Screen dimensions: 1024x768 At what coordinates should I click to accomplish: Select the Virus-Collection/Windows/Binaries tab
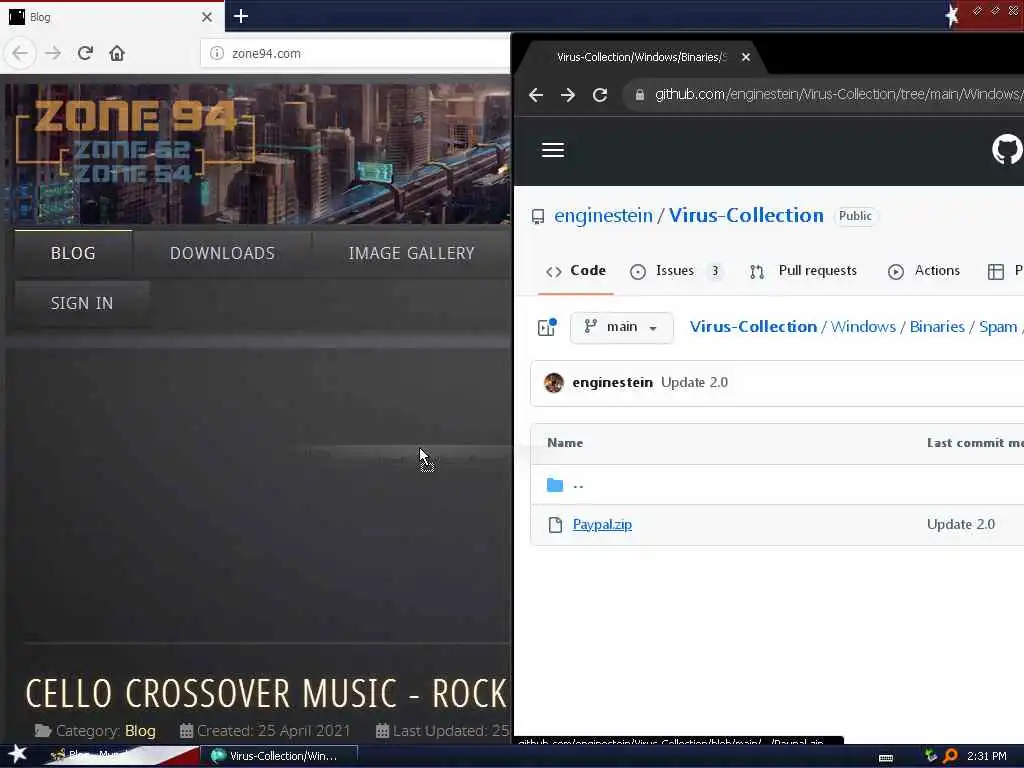pyautogui.click(x=641, y=57)
